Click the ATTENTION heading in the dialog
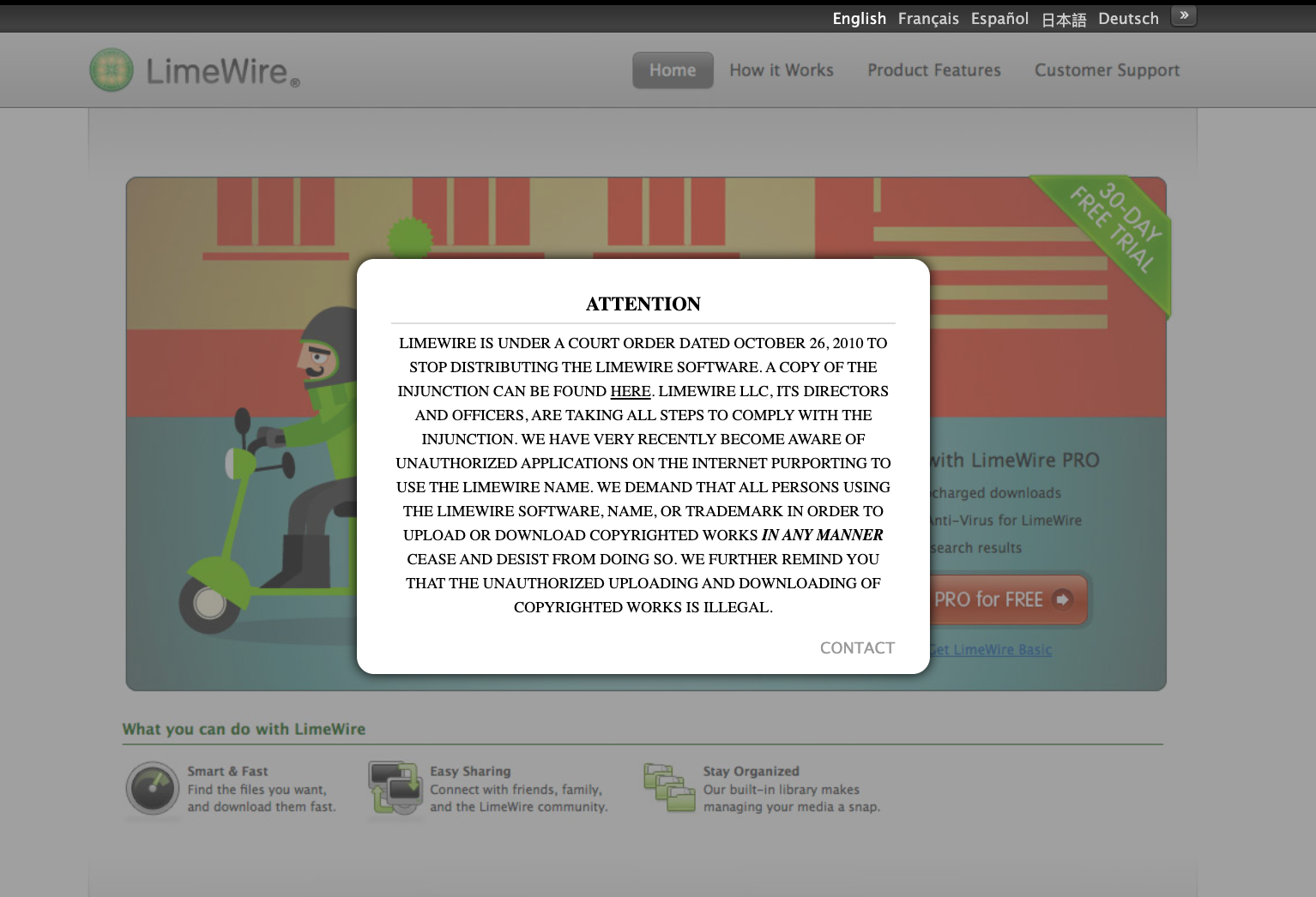Screen dimensions: 1316x897 point(643,304)
